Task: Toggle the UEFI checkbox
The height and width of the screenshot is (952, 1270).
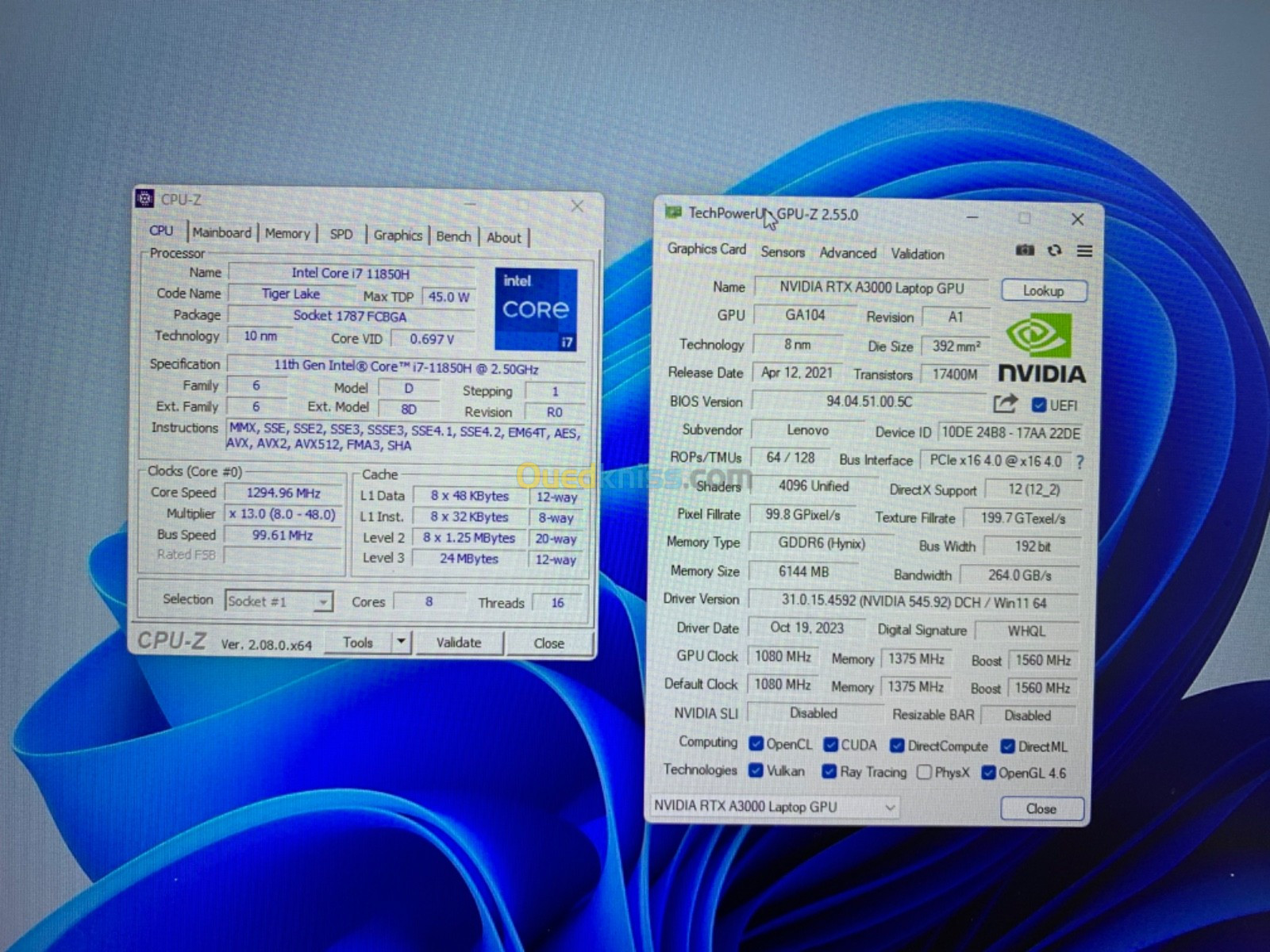Action: point(1038,405)
